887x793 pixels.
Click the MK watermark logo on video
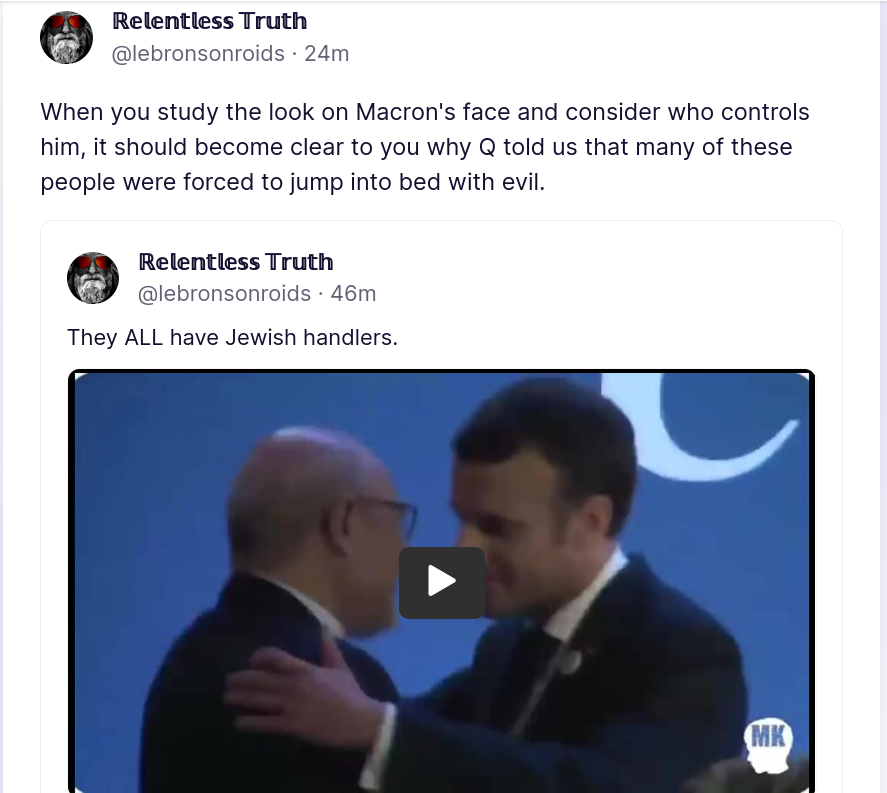click(x=769, y=744)
